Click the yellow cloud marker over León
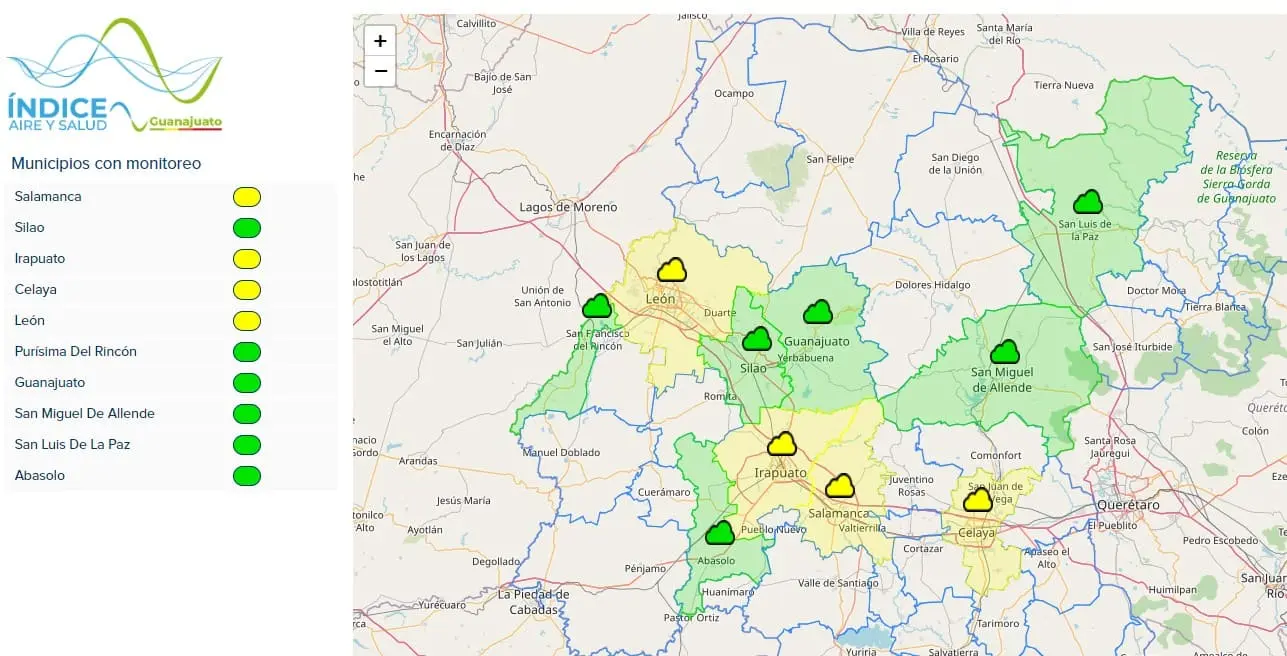 672,270
